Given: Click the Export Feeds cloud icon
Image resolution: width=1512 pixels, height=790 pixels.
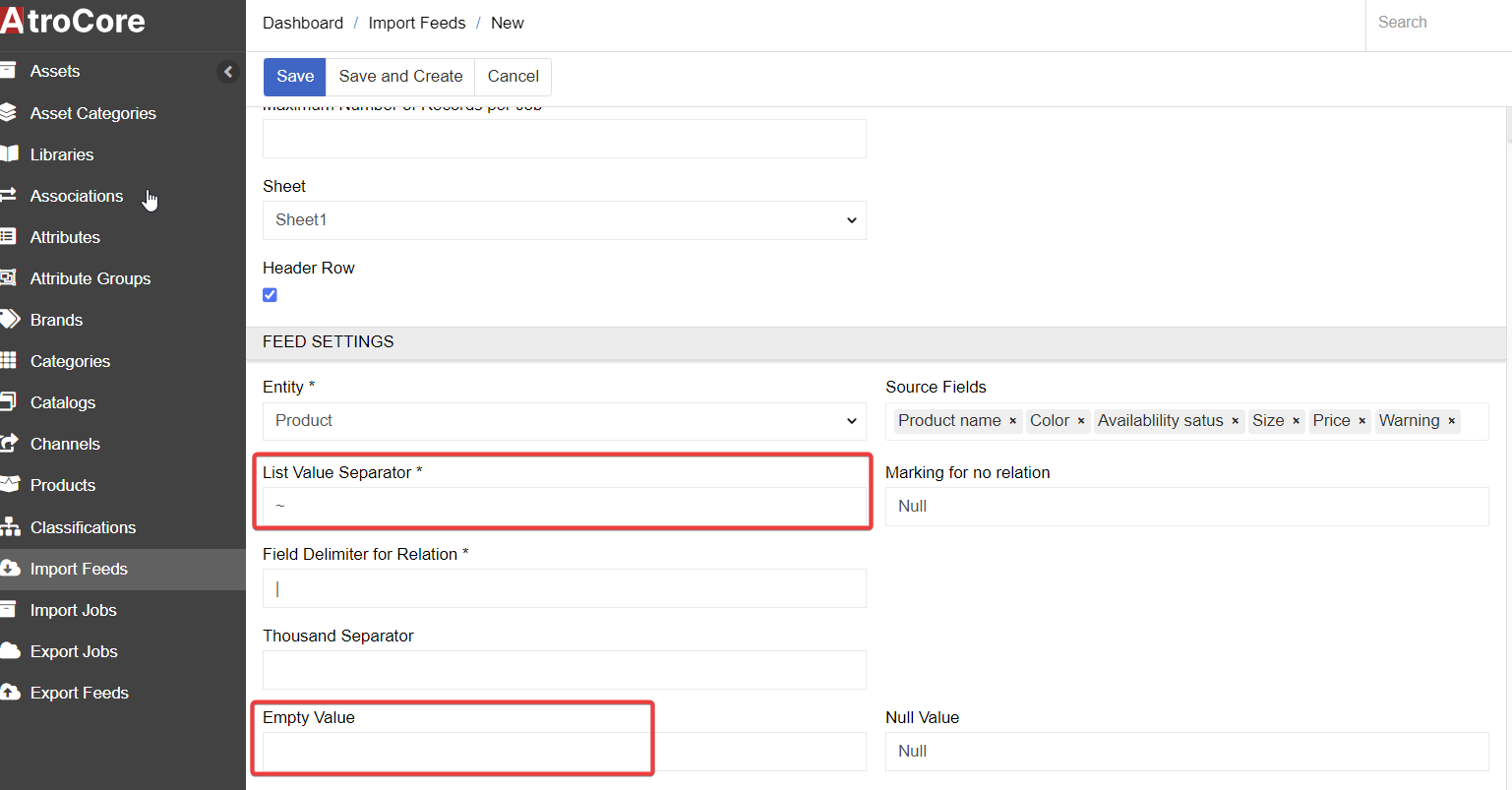Looking at the screenshot, I should click(x=9, y=693).
